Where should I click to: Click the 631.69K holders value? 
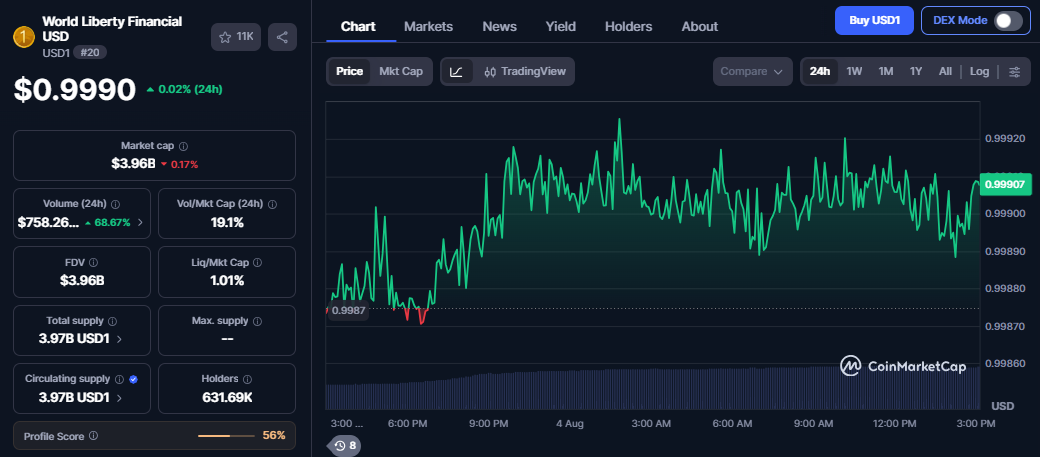(x=227, y=398)
